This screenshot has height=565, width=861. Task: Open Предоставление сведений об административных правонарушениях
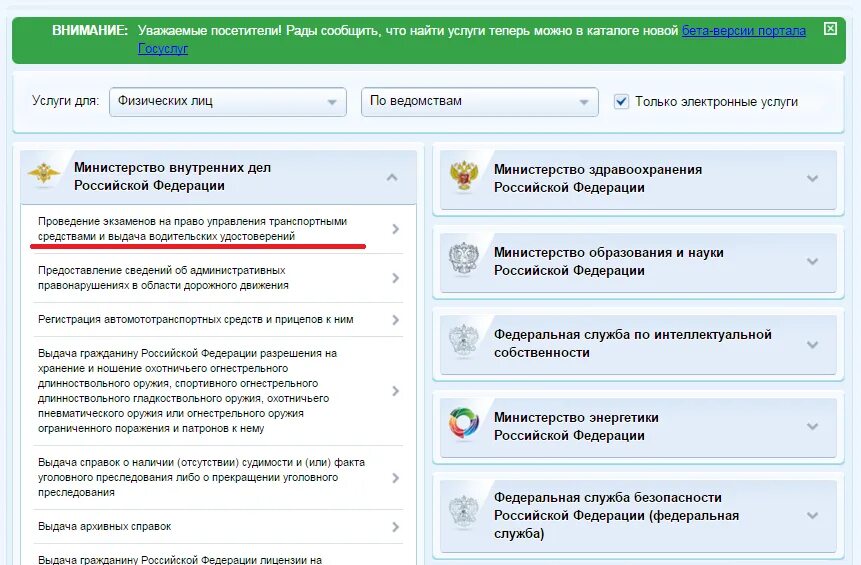point(163,278)
